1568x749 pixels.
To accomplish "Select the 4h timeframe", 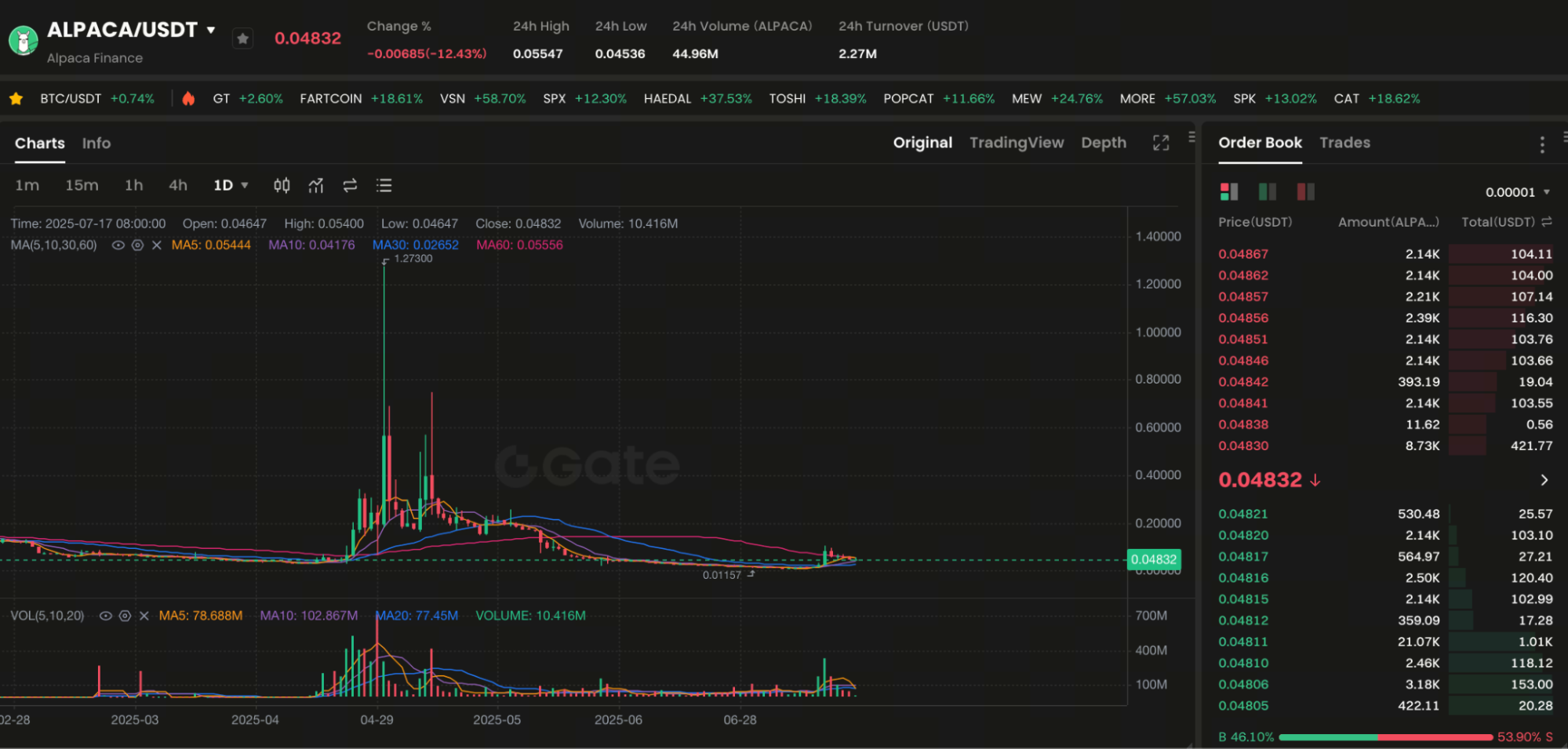I will coord(178,185).
